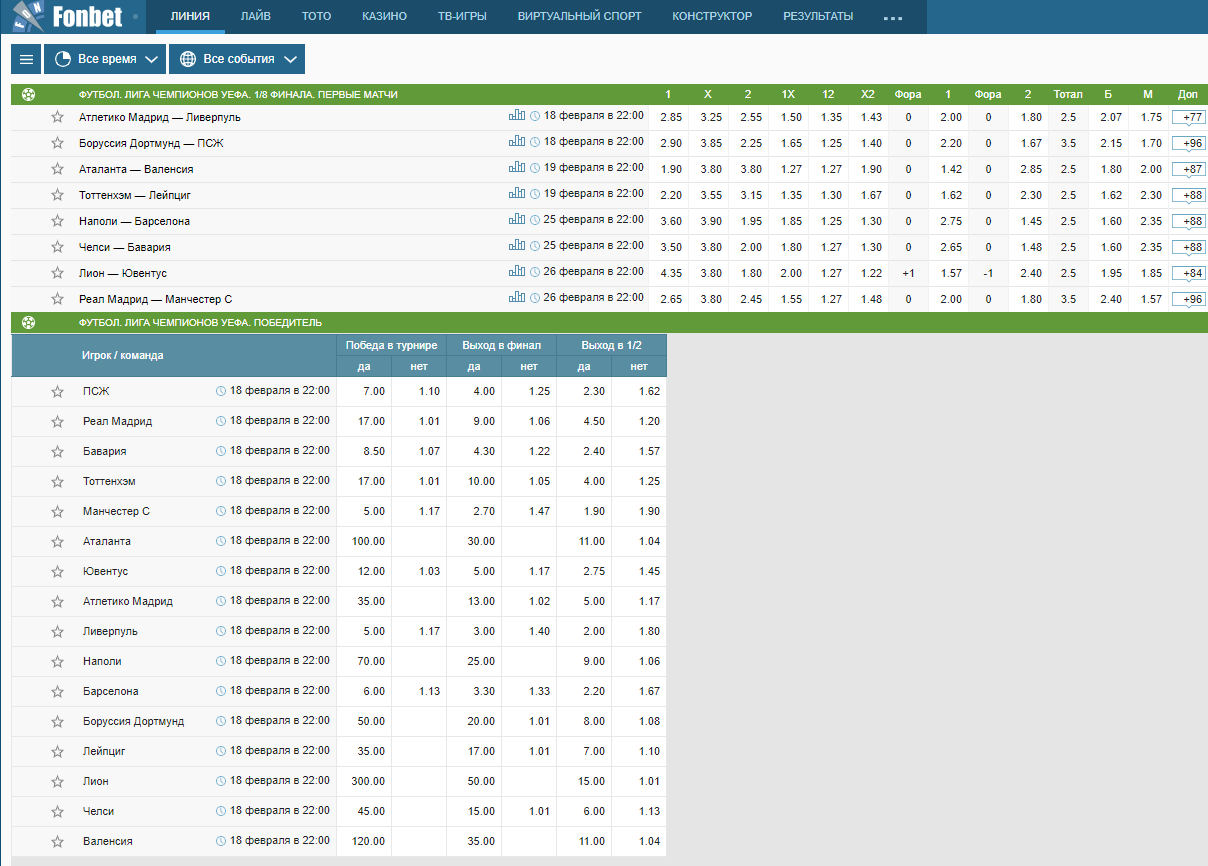The width and height of the screenshot is (1208, 866).
Task: Open the hamburger menu button
Action: [x=26, y=59]
